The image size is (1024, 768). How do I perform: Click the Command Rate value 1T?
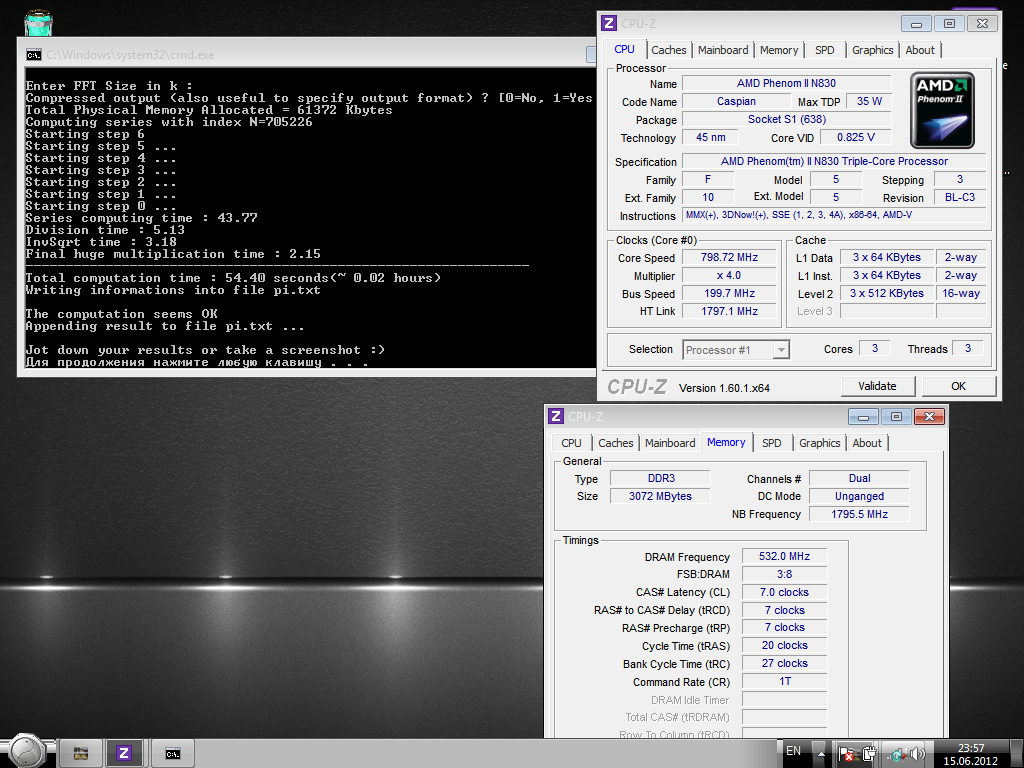point(784,682)
